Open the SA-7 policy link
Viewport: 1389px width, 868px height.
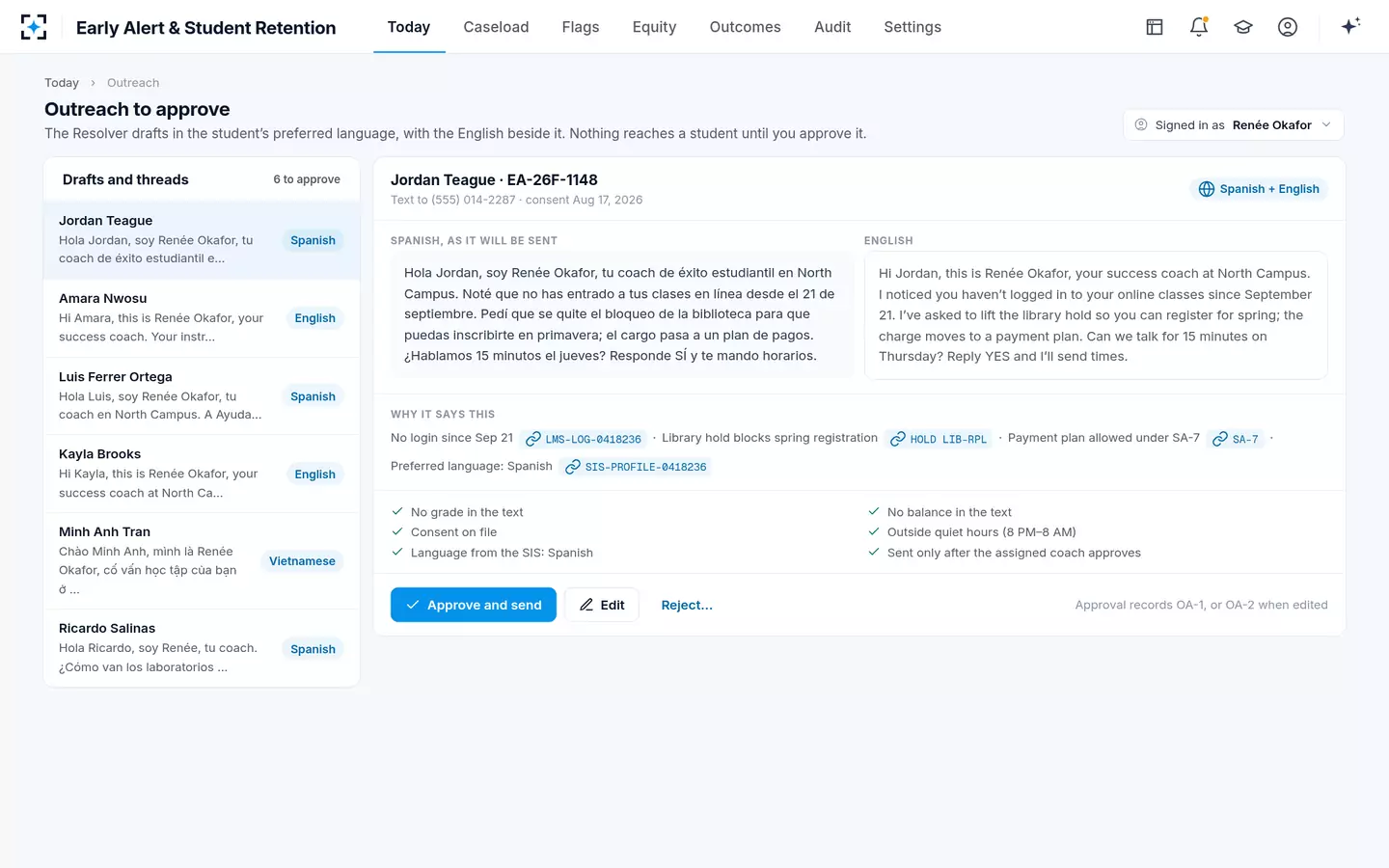tap(1236, 440)
